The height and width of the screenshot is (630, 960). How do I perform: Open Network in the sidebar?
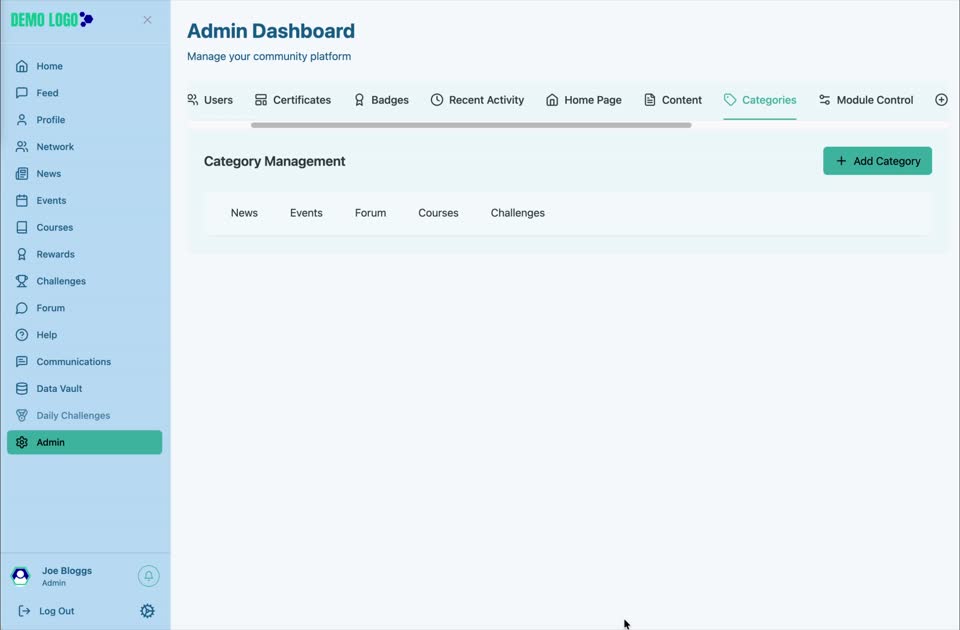pos(84,147)
